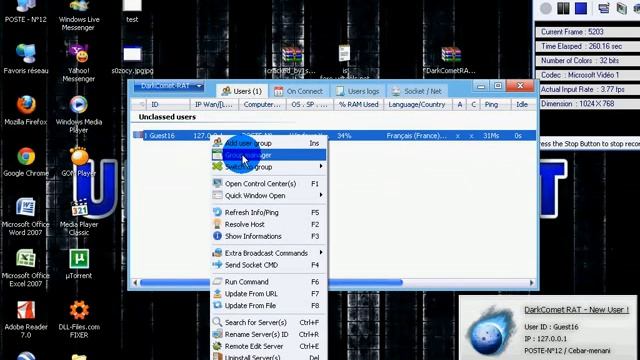Viewport: 640px width, 360px height.
Task: Click the Resolve Host person icon
Action: [218, 224]
